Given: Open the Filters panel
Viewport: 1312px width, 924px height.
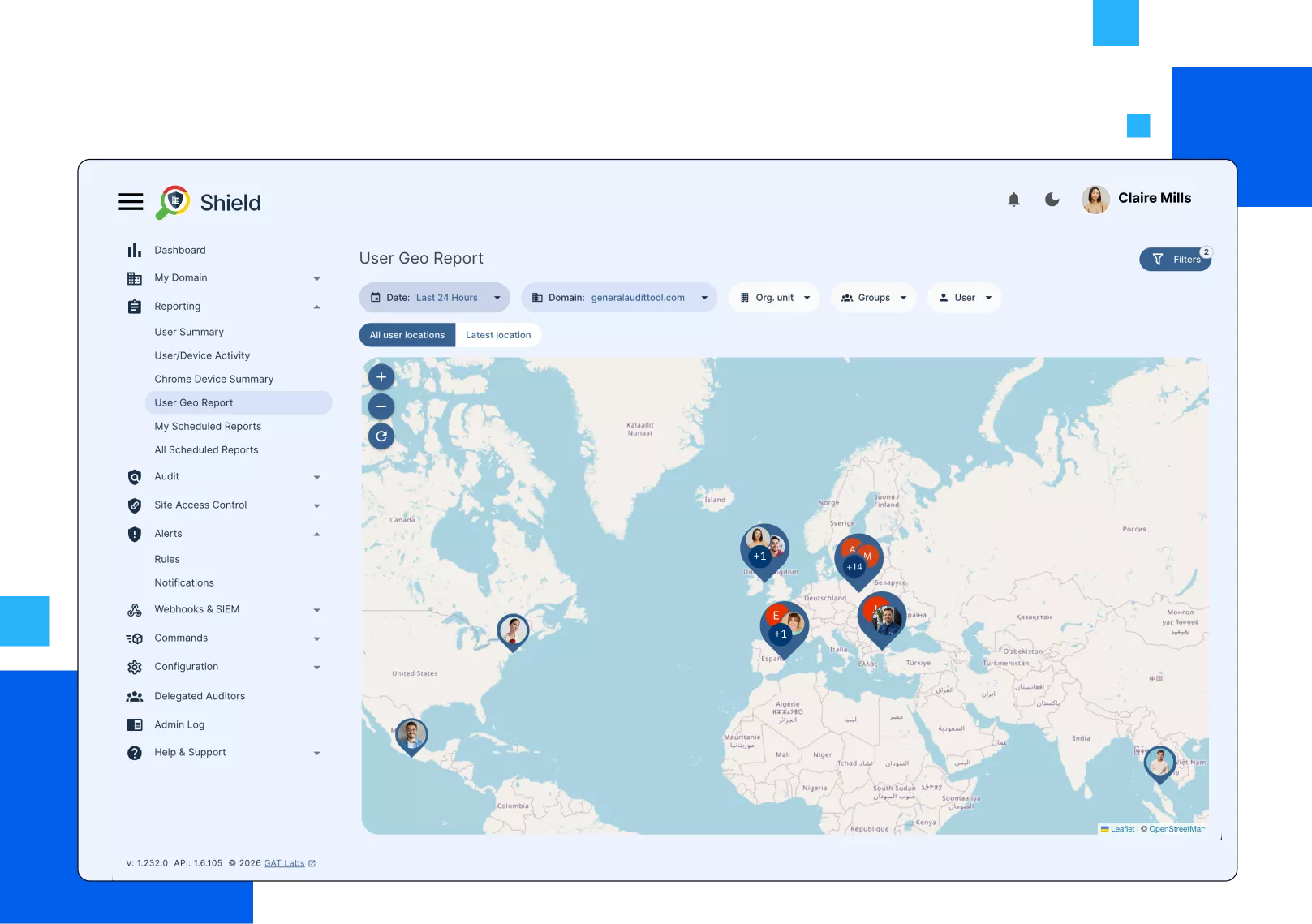Looking at the screenshot, I should (1175, 260).
